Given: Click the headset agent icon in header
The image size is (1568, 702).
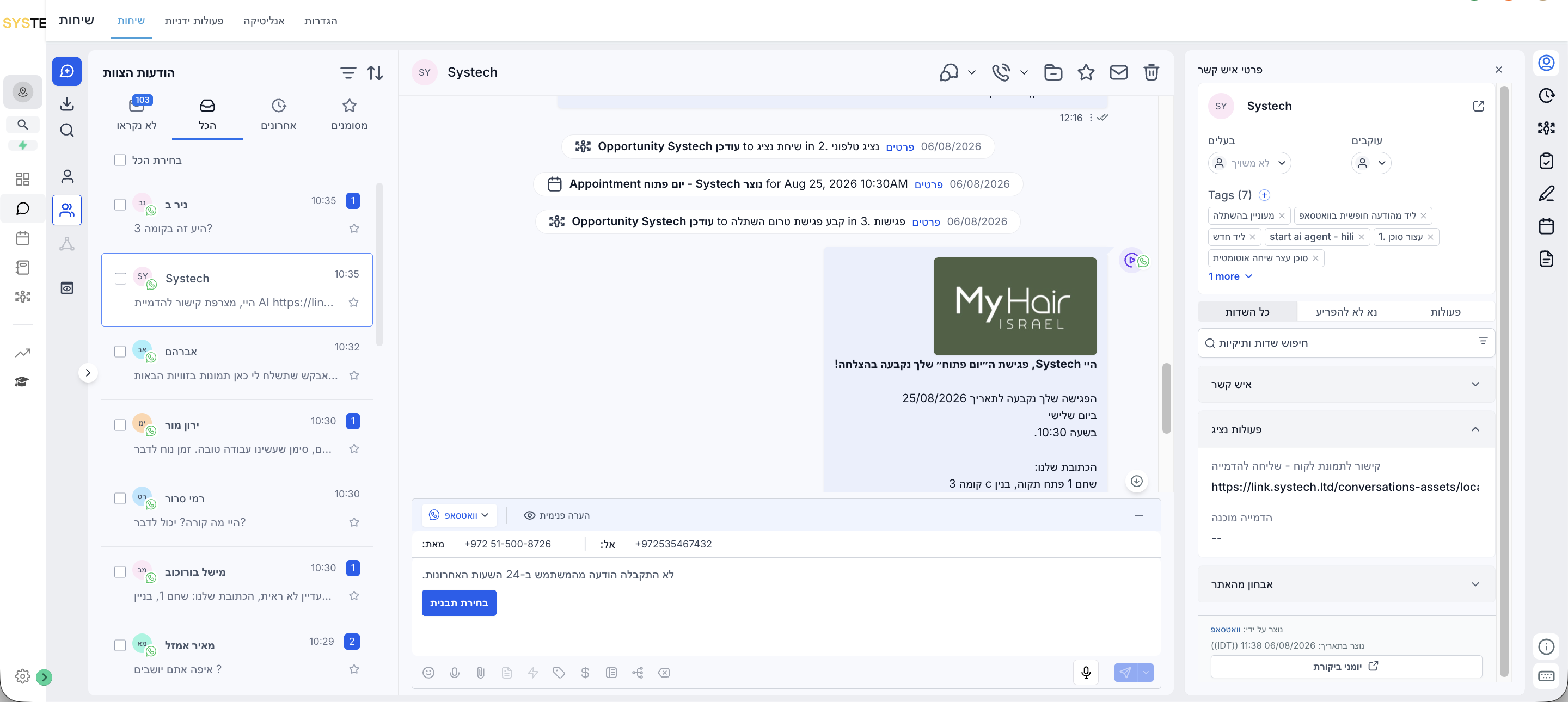Looking at the screenshot, I should [948, 72].
